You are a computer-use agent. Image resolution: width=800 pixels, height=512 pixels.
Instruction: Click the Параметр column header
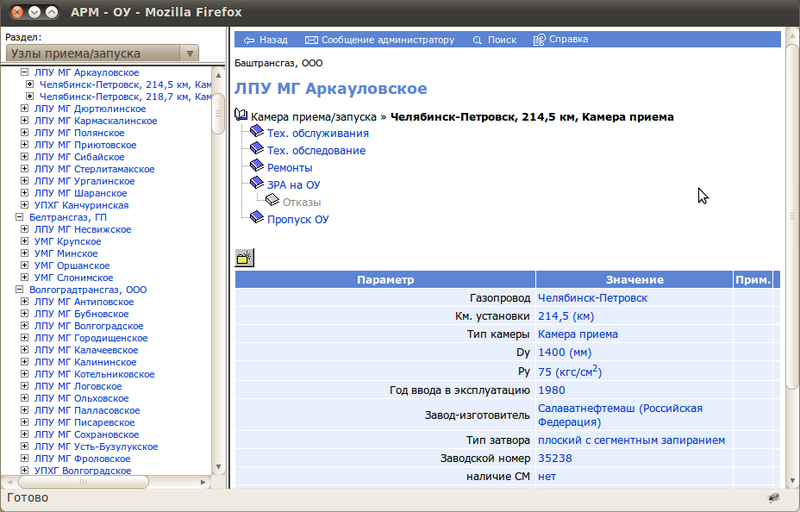click(x=385, y=279)
